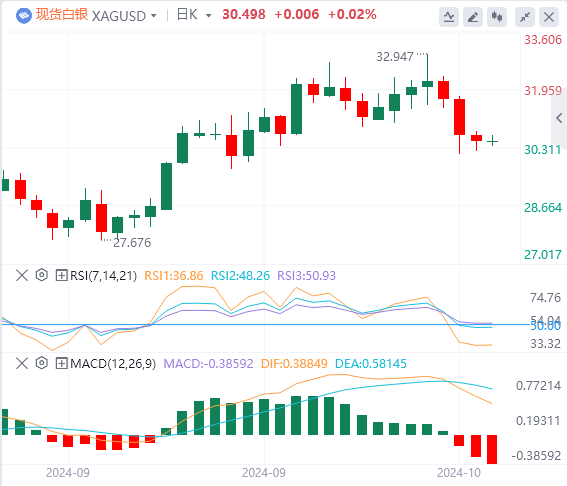
Task: Click the 2024-10 date axis label
Action: pyautogui.click(x=459, y=473)
